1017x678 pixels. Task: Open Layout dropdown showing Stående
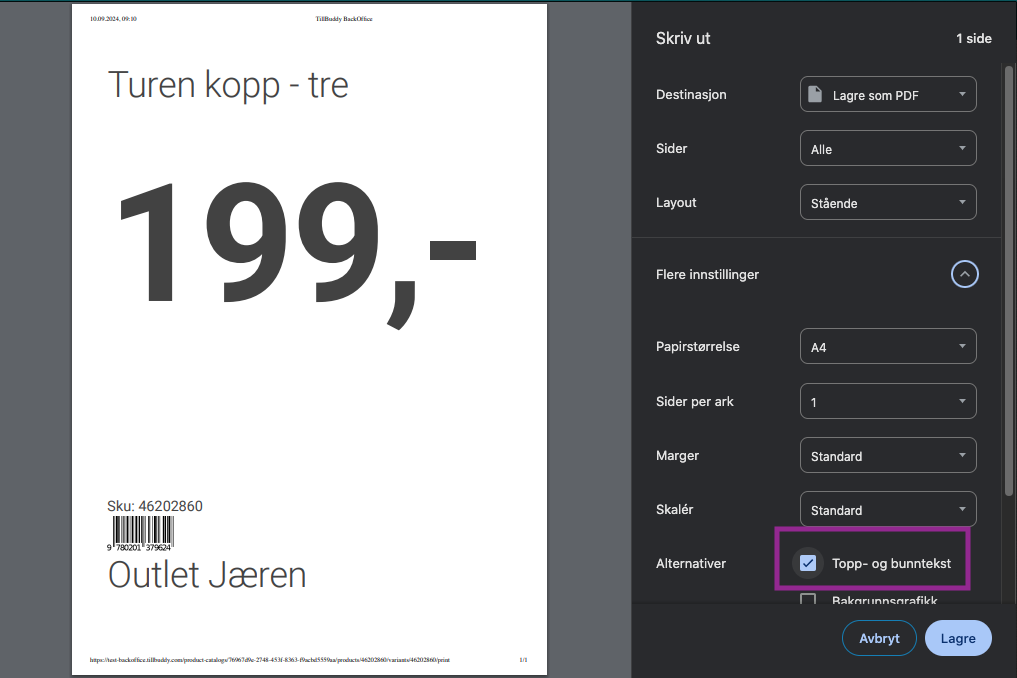tap(888, 202)
